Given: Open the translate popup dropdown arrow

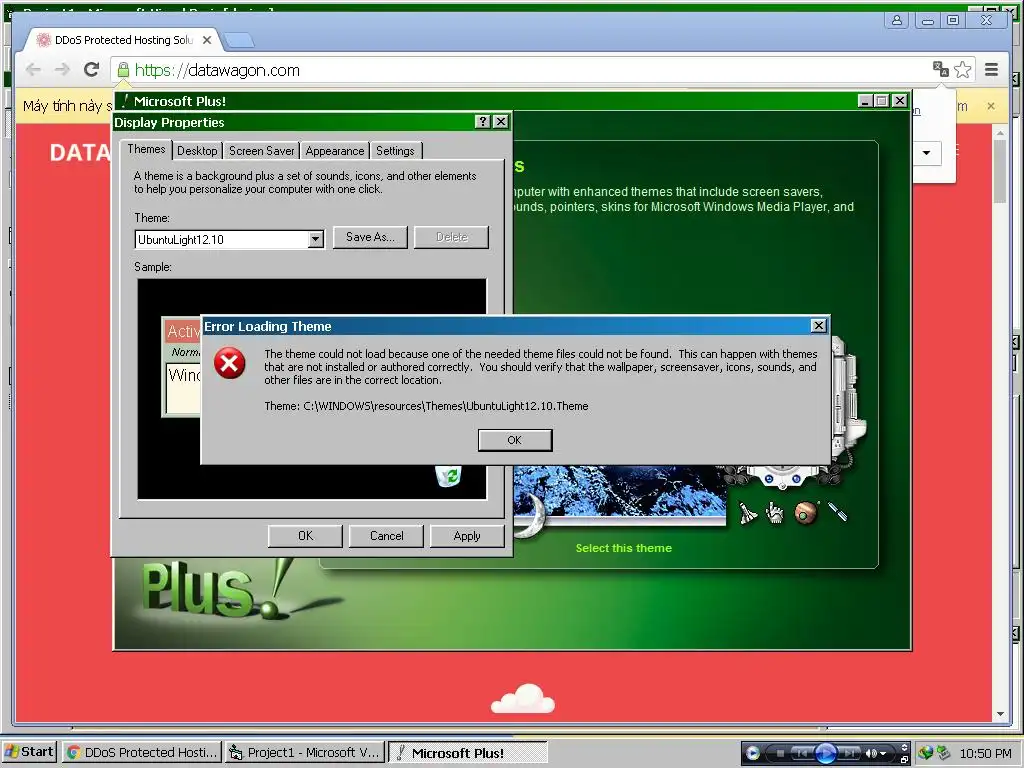Looking at the screenshot, I should tap(927, 153).
